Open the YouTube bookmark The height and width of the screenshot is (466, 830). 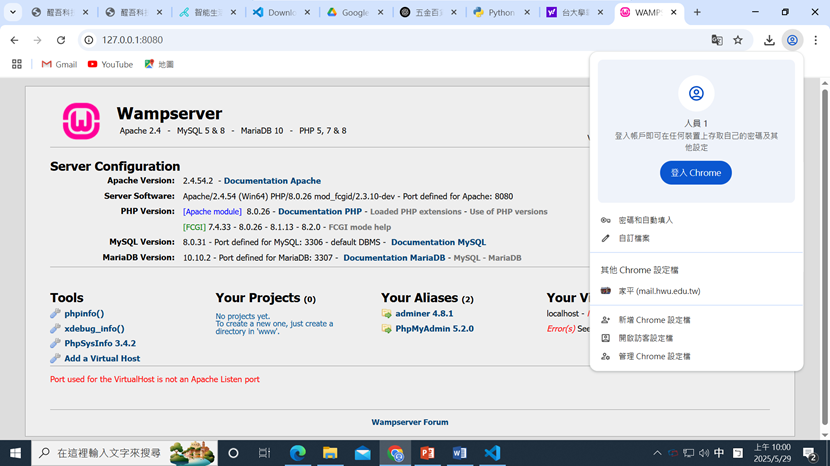[110, 64]
